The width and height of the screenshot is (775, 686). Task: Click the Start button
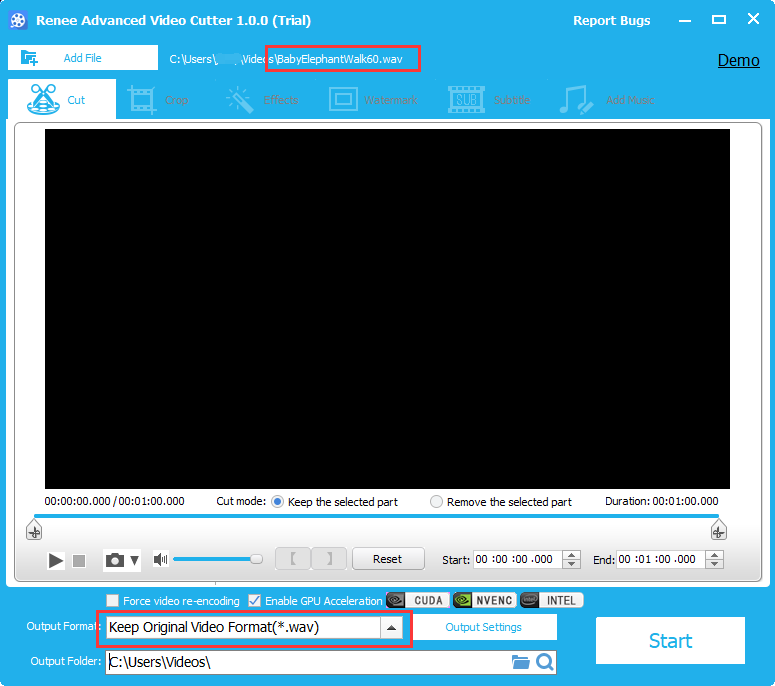pos(670,641)
